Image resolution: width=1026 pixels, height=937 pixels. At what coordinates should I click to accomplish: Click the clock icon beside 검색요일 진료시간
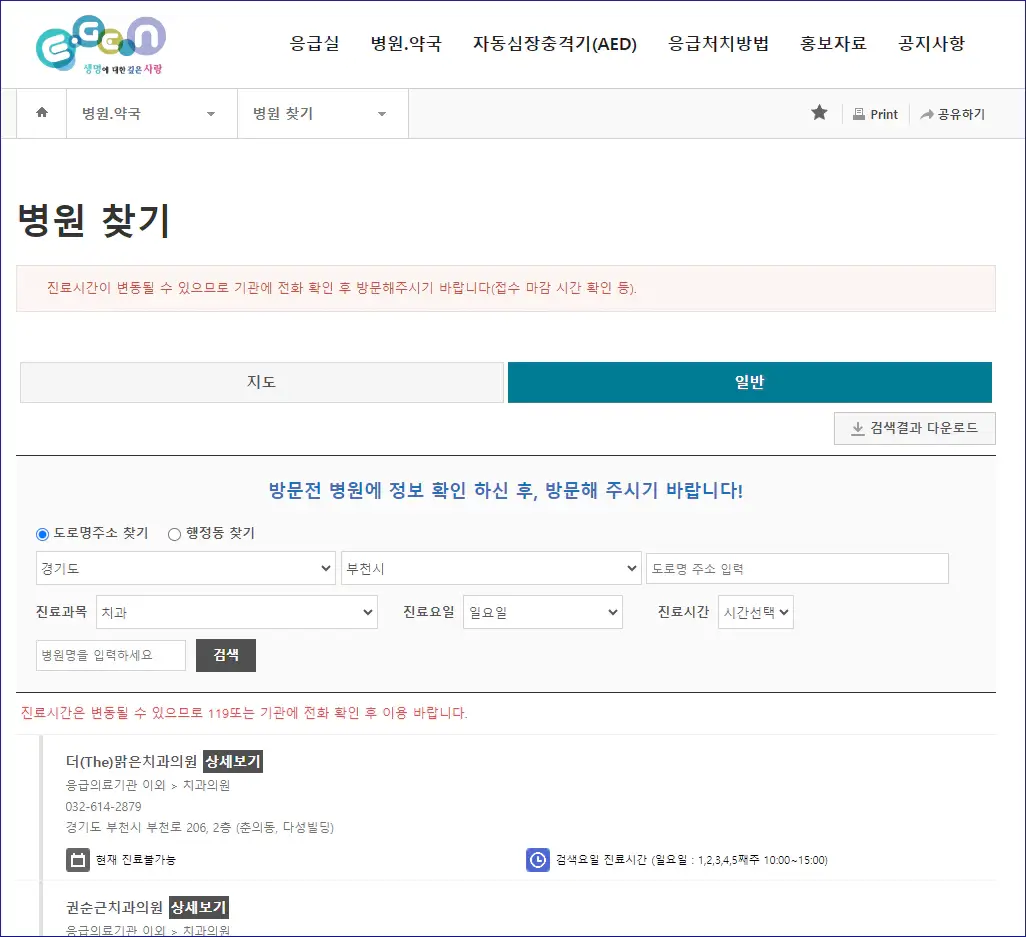[538, 859]
